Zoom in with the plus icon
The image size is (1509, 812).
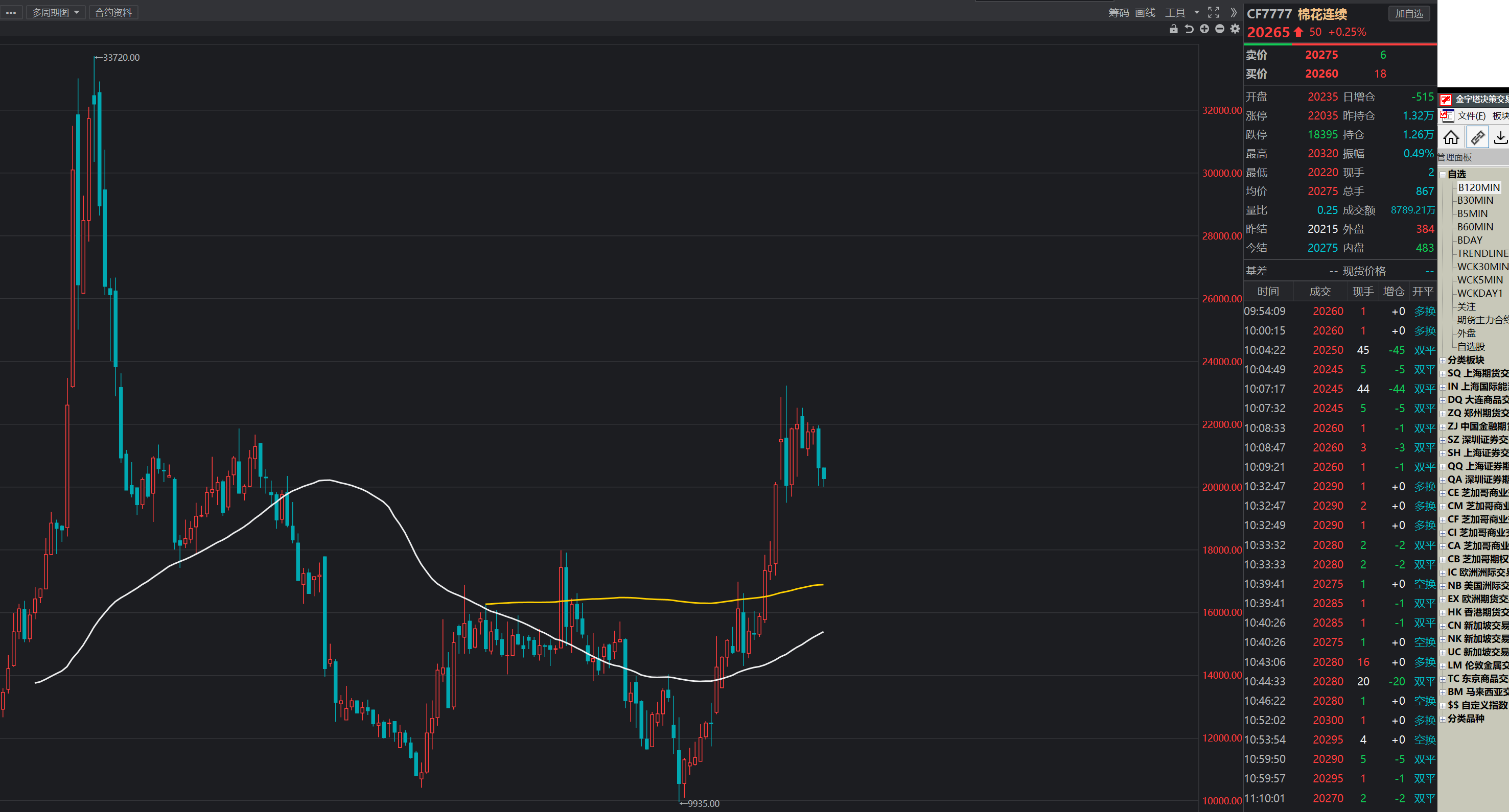1204,29
